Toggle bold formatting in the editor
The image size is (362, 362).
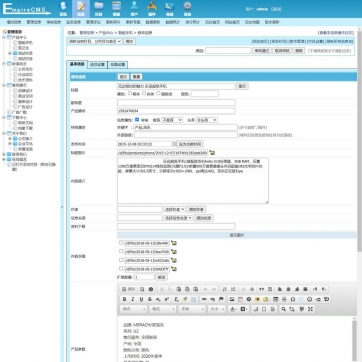tap(124, 299)
